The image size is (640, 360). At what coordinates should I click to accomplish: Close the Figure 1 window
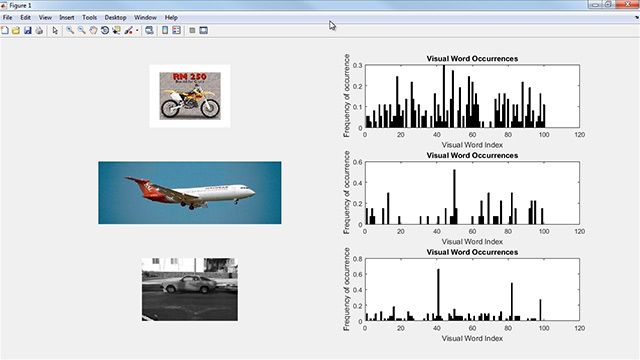[x=627, y=4]
